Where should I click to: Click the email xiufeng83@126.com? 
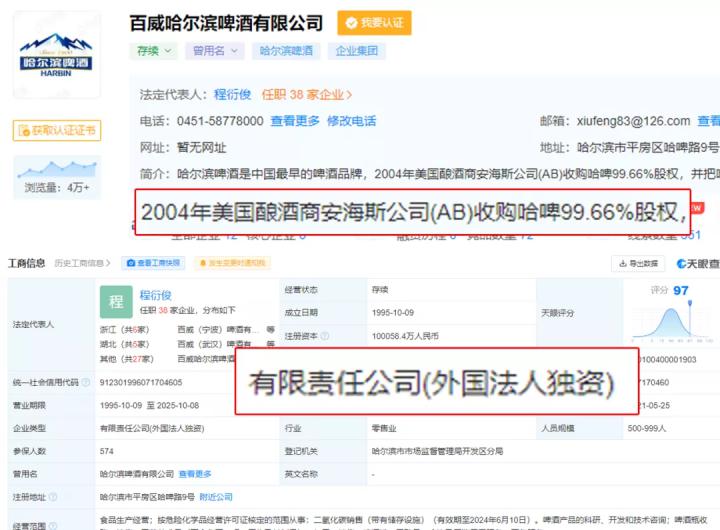(633, 121)
